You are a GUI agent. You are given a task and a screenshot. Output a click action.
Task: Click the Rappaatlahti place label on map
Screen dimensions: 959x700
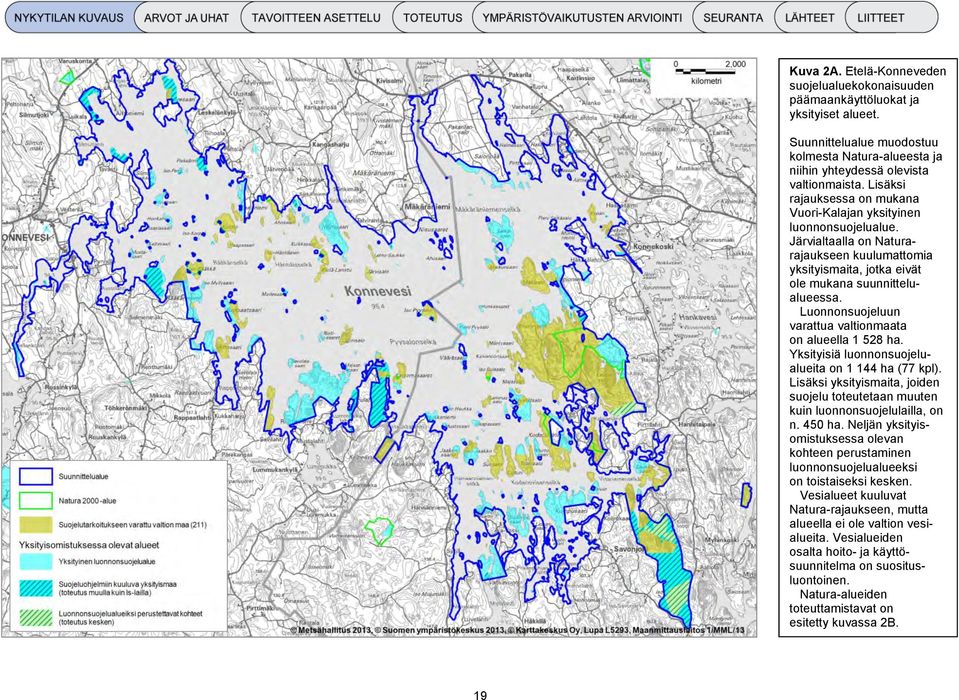(193, 418)
